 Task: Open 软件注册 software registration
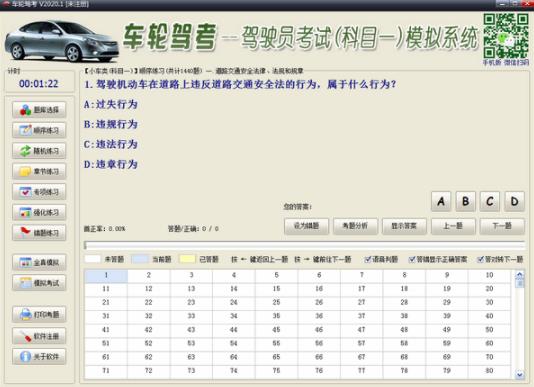tap(39, 336)
